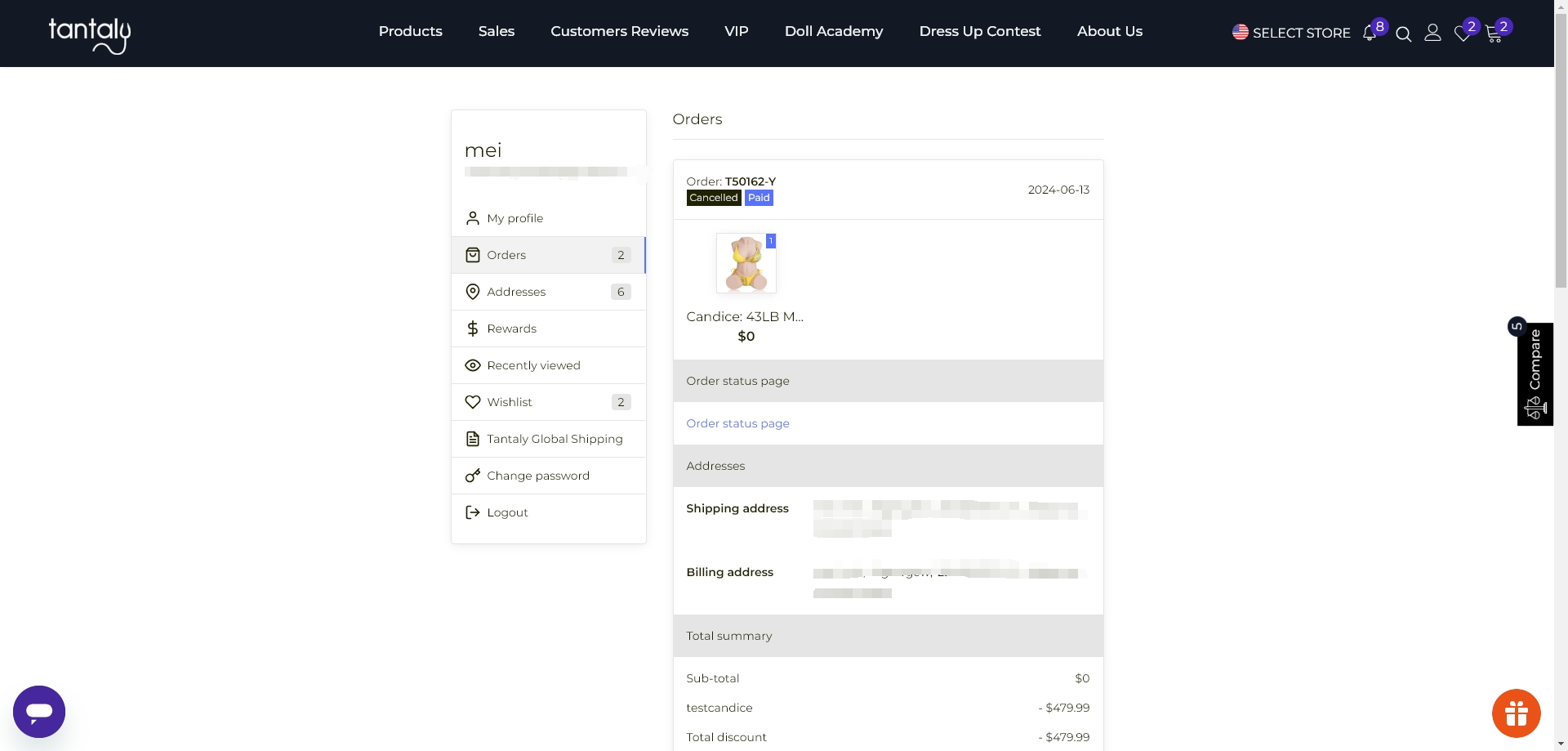This screenshot has width=1568, height=751.
Task: Open Dress Up Contest page
Action: [980, 31]
